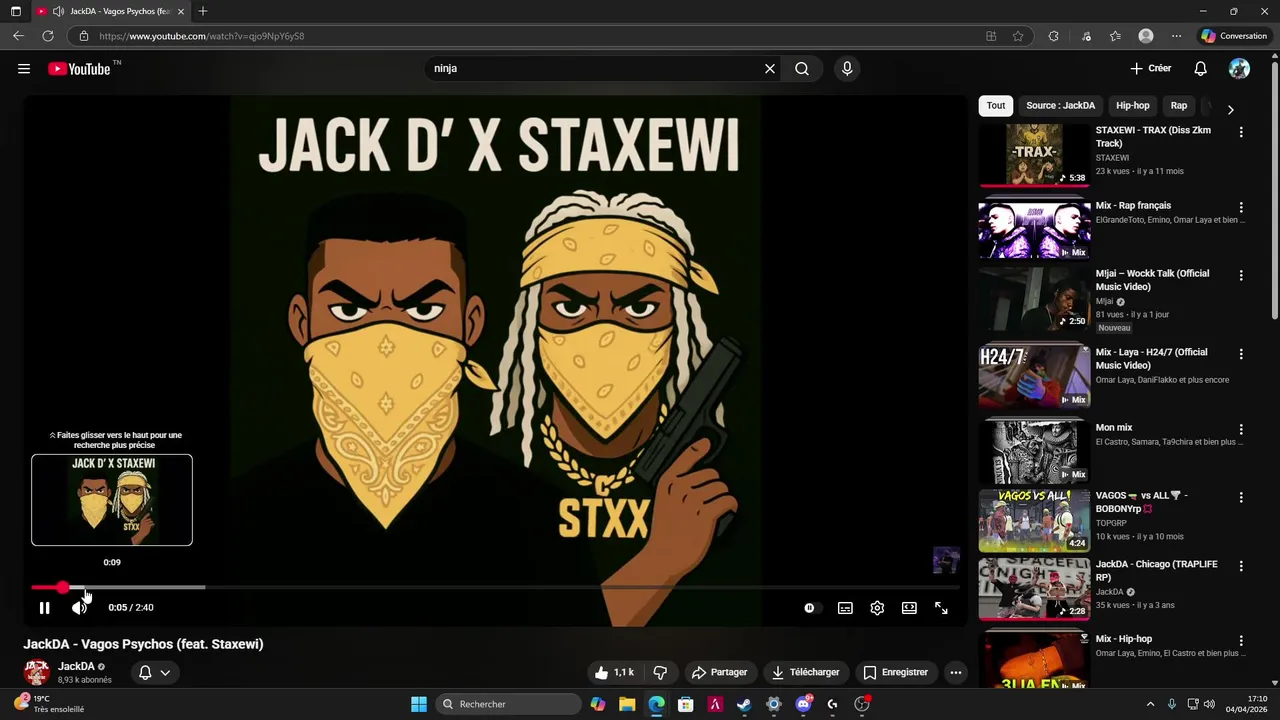Reload page with browser refresh icon
Screen dimensions: 1280x720
pyautogui.click(x=47, y=36)
